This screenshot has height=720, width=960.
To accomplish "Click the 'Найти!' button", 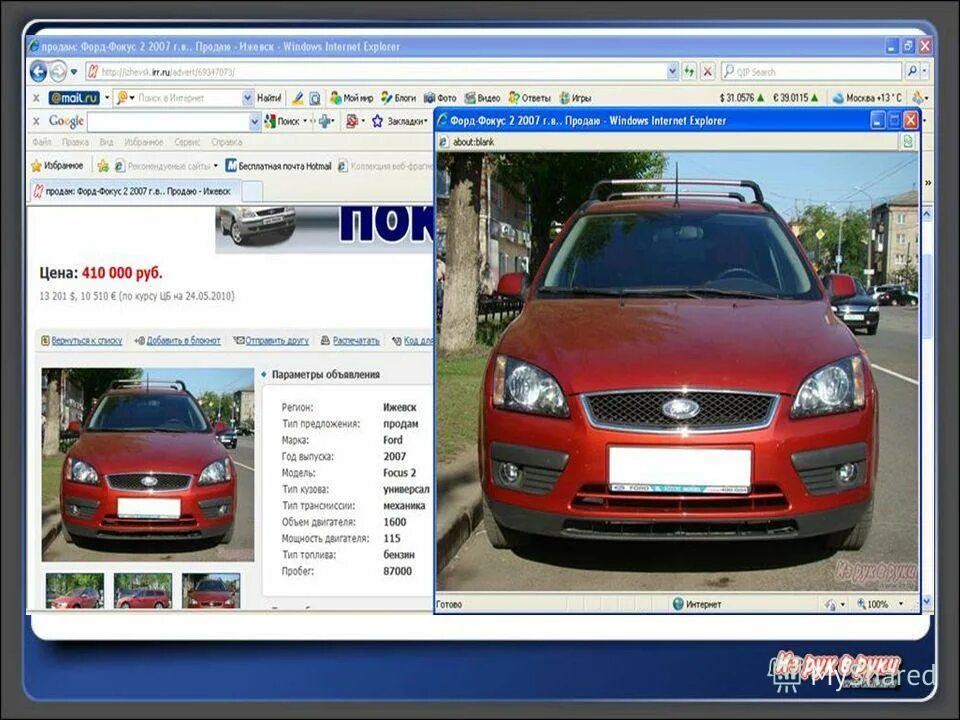I will pyautogui.click(x=269, y=98).
